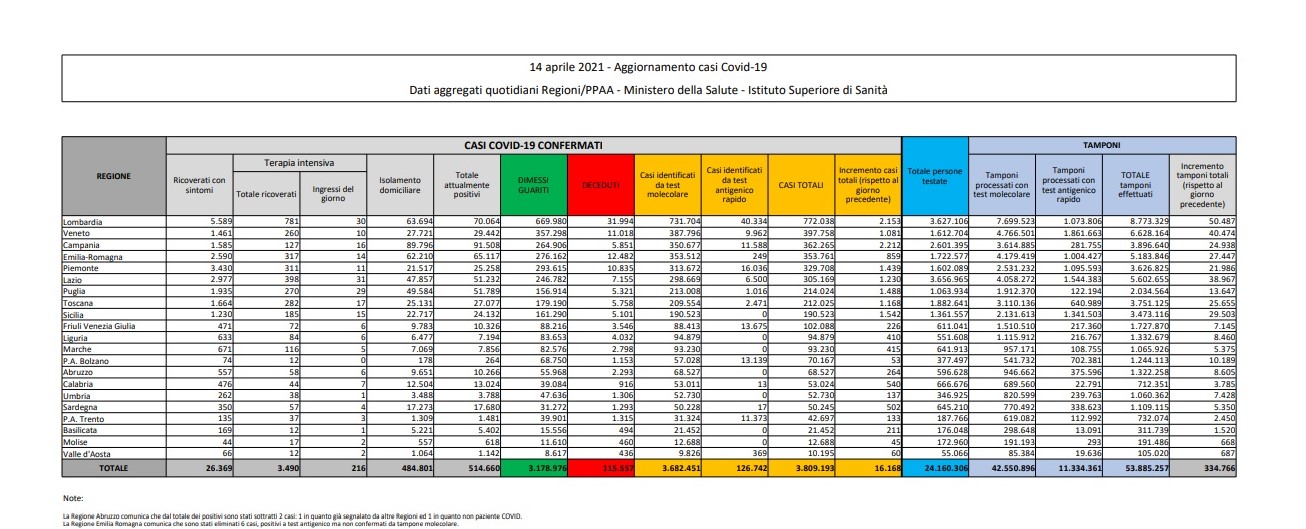Click the green DIMESSI GUARITI header cell
Screen dimensions: 1306x529
pyautogui.click(x=534, y=183)
